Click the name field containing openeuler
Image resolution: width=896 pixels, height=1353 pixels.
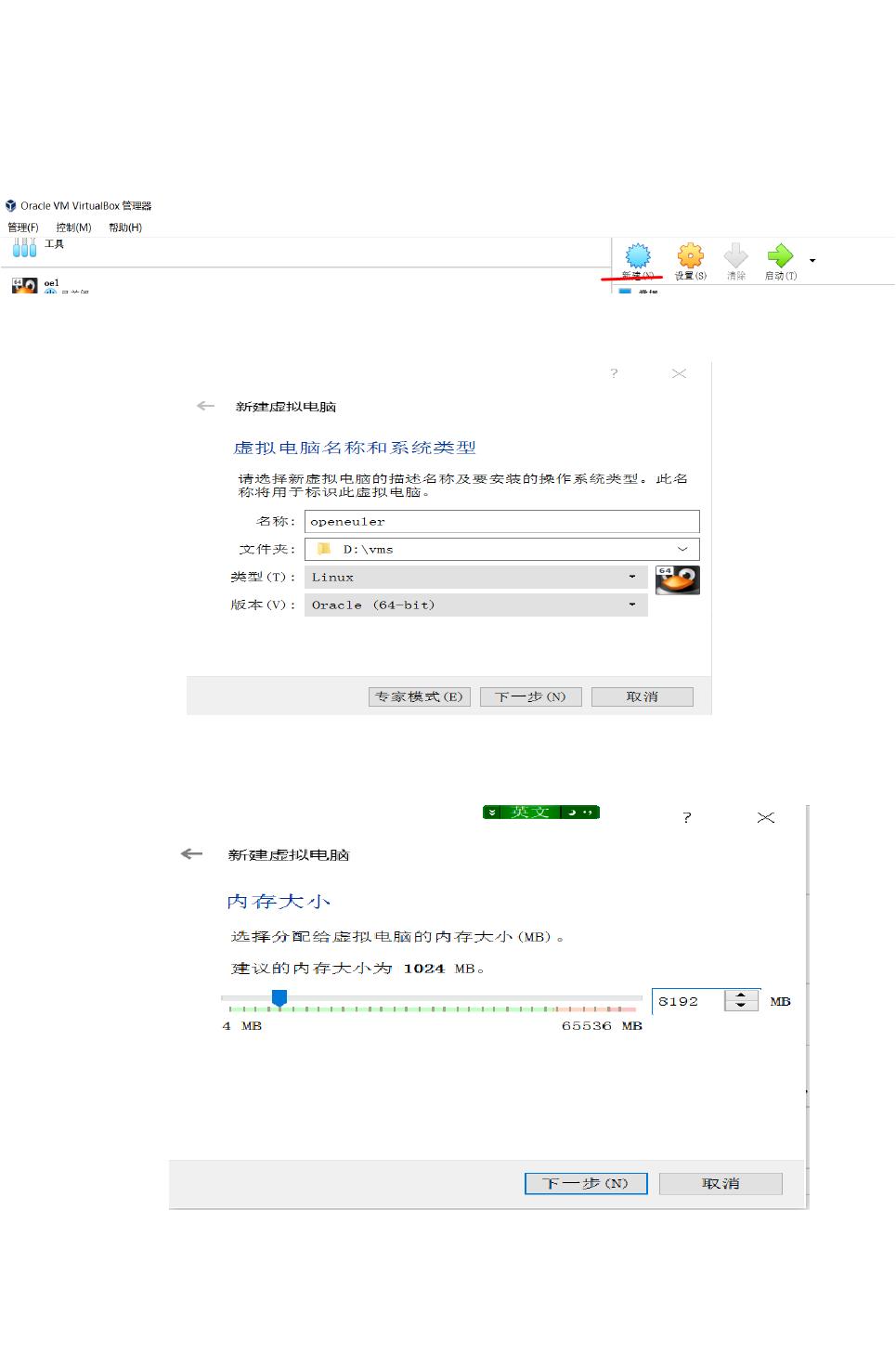point(501,522)
